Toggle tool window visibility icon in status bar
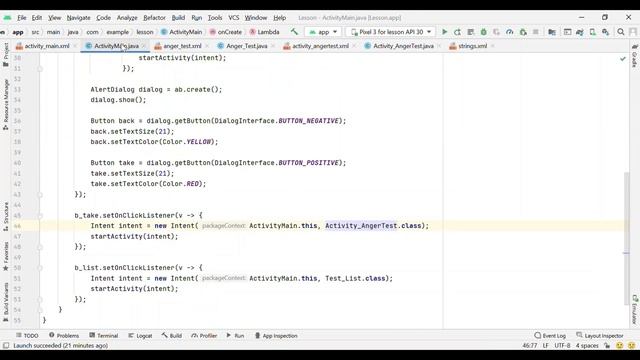The height and width of the screenshot is (360, 640). pos(6,345)
